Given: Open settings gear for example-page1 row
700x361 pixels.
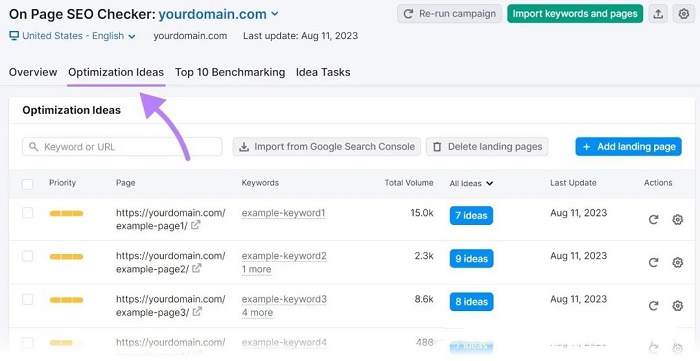Looking at the screenshot, I should click(678, 220).
